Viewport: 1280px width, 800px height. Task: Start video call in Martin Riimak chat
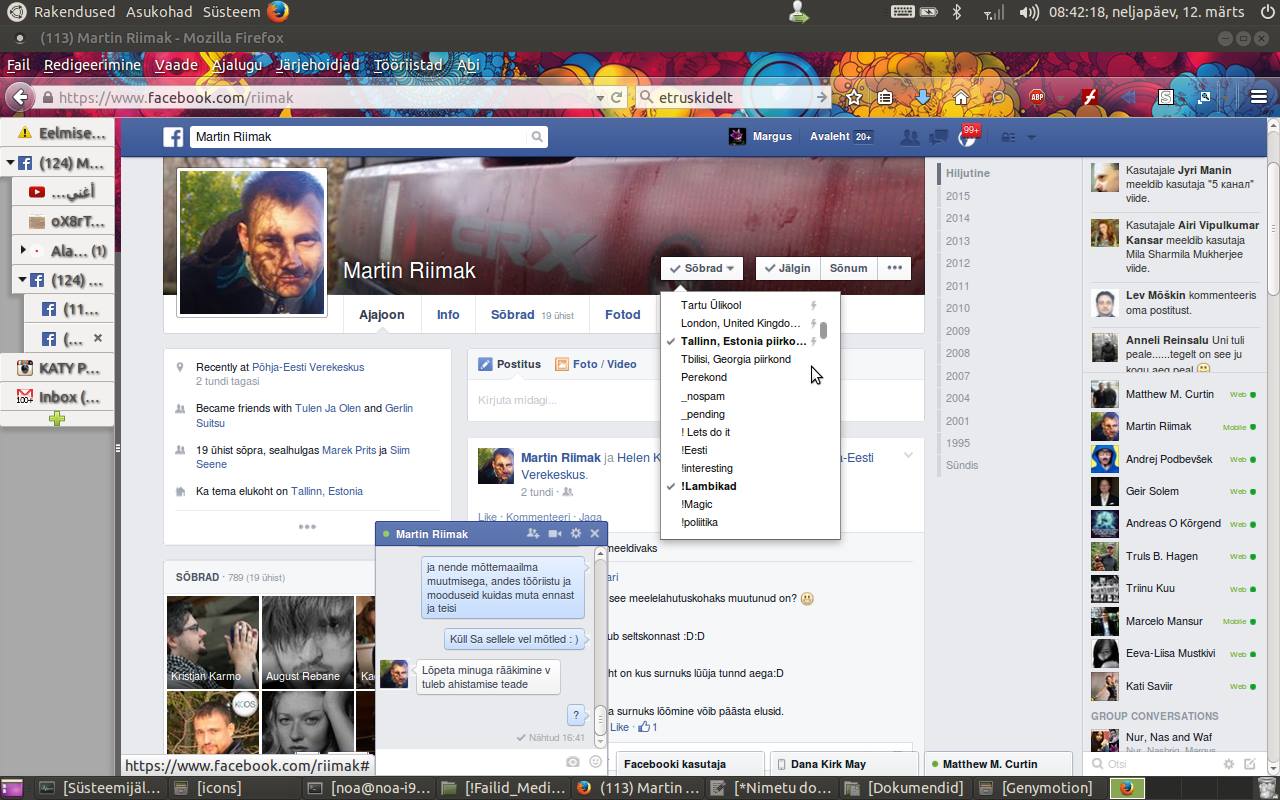(x=555, y=534)
